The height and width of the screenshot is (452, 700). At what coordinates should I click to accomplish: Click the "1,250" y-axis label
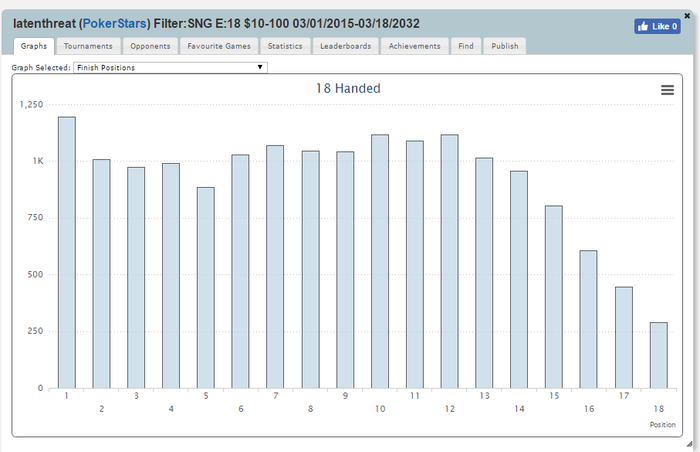click(x=31, y=105)
